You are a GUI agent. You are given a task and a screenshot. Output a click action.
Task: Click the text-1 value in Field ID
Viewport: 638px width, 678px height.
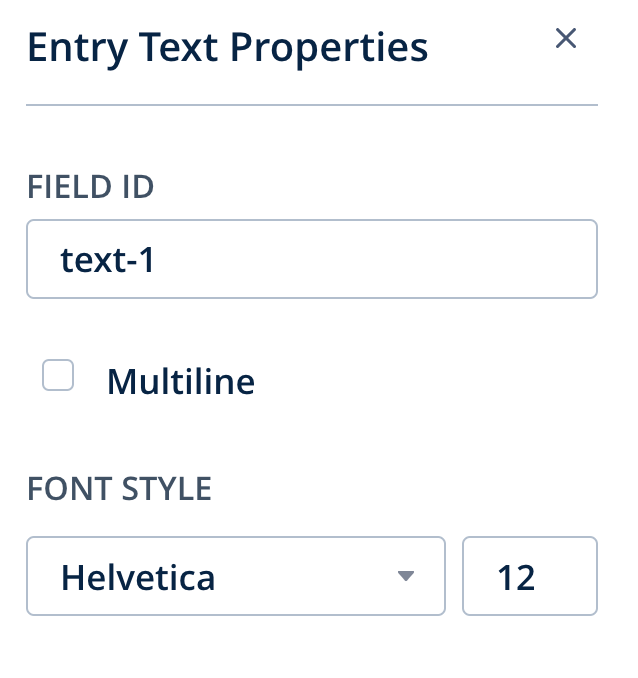[110, 260]
